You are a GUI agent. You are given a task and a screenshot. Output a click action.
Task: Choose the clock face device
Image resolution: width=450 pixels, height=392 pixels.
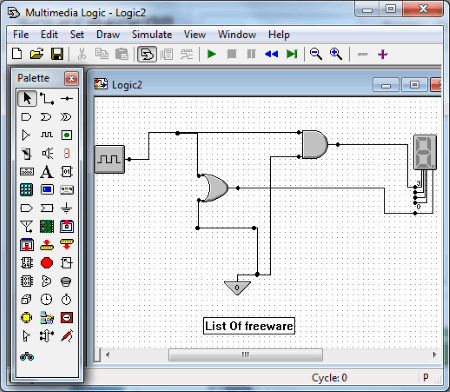(46, 299)
